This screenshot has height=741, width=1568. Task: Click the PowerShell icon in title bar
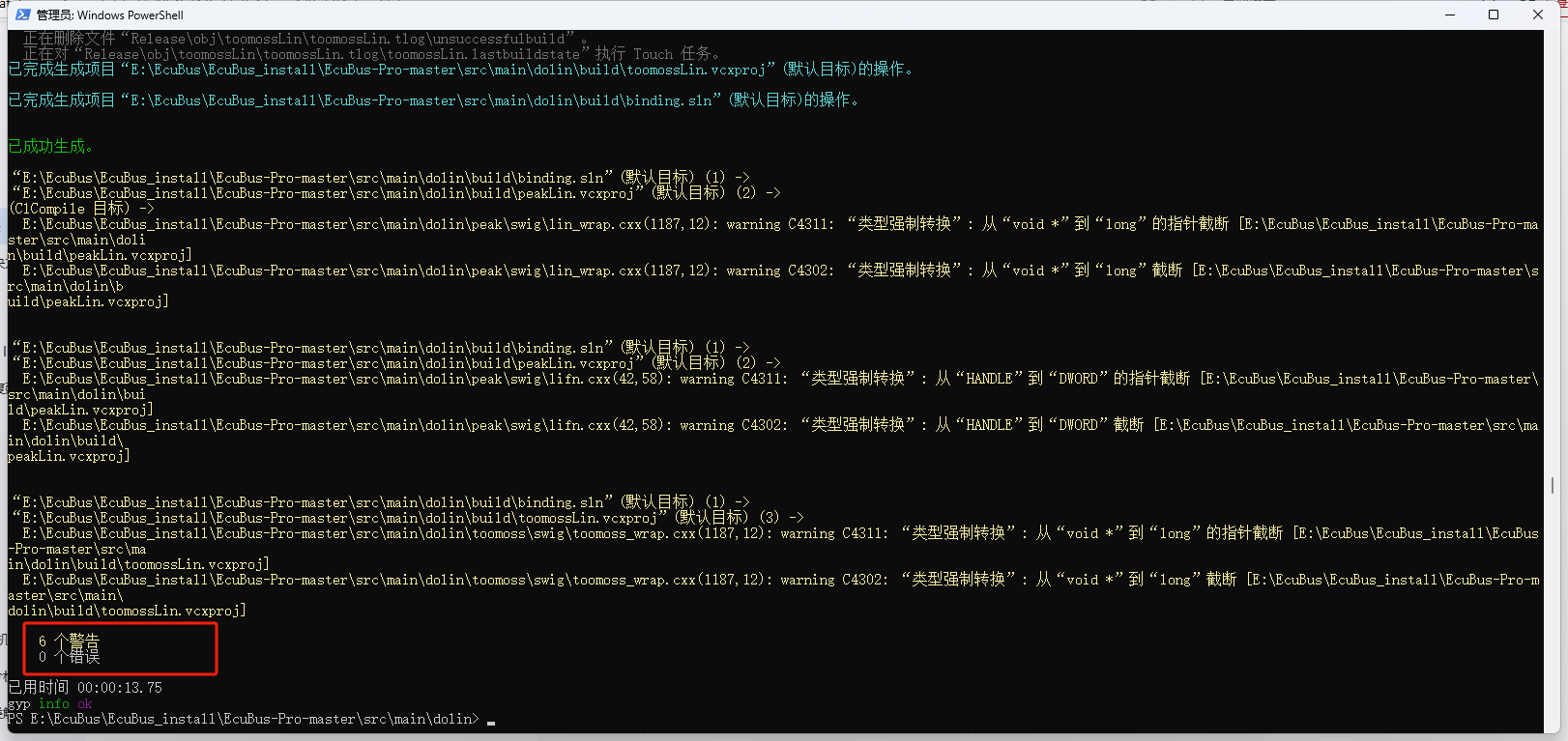click(x=23, y=14)
